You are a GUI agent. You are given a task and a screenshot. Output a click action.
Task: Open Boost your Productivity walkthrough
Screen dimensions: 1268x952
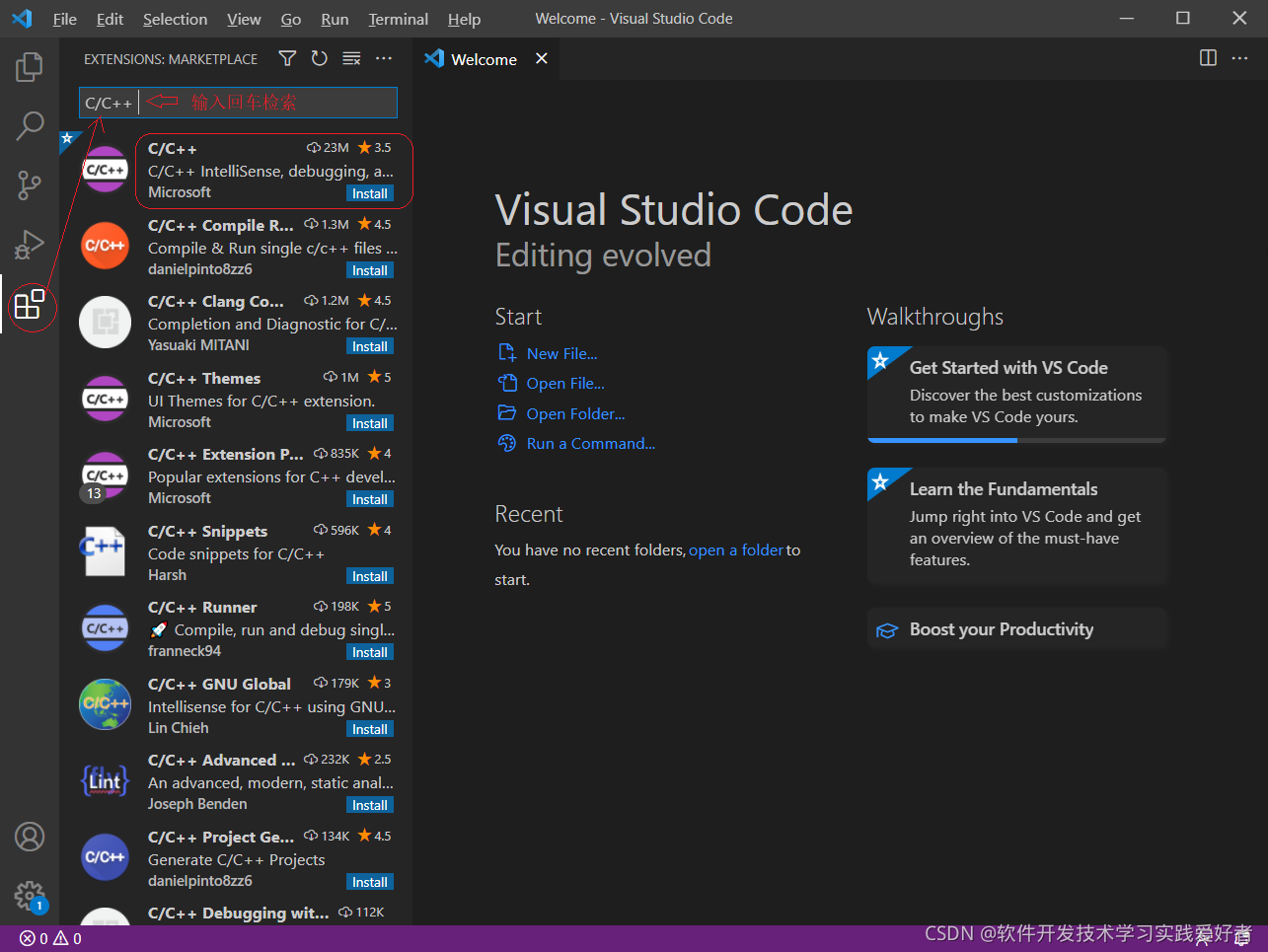point(1017,629)
